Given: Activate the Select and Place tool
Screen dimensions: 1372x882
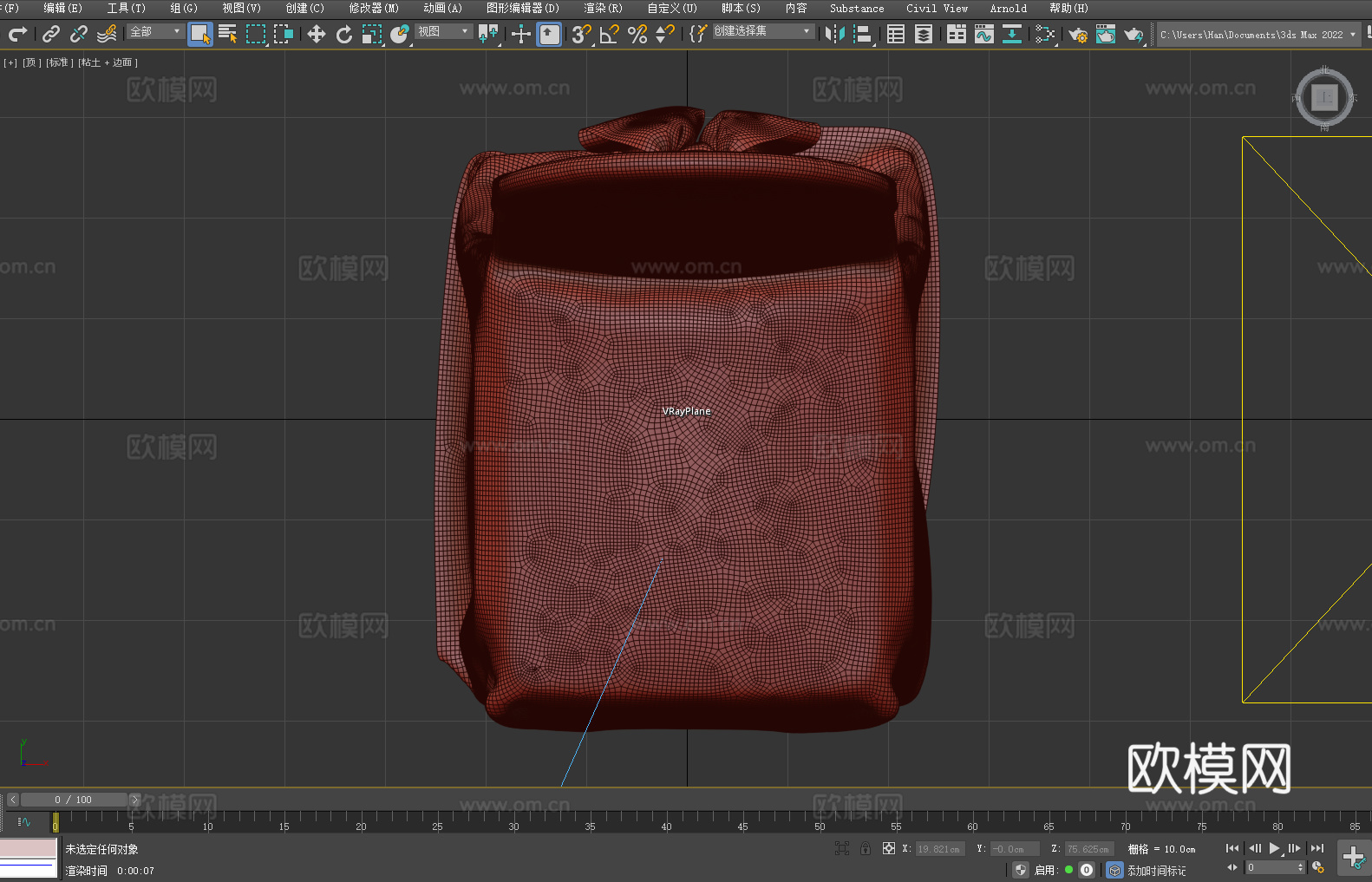Looking at the screenshot, I should [x=400, y=34].
